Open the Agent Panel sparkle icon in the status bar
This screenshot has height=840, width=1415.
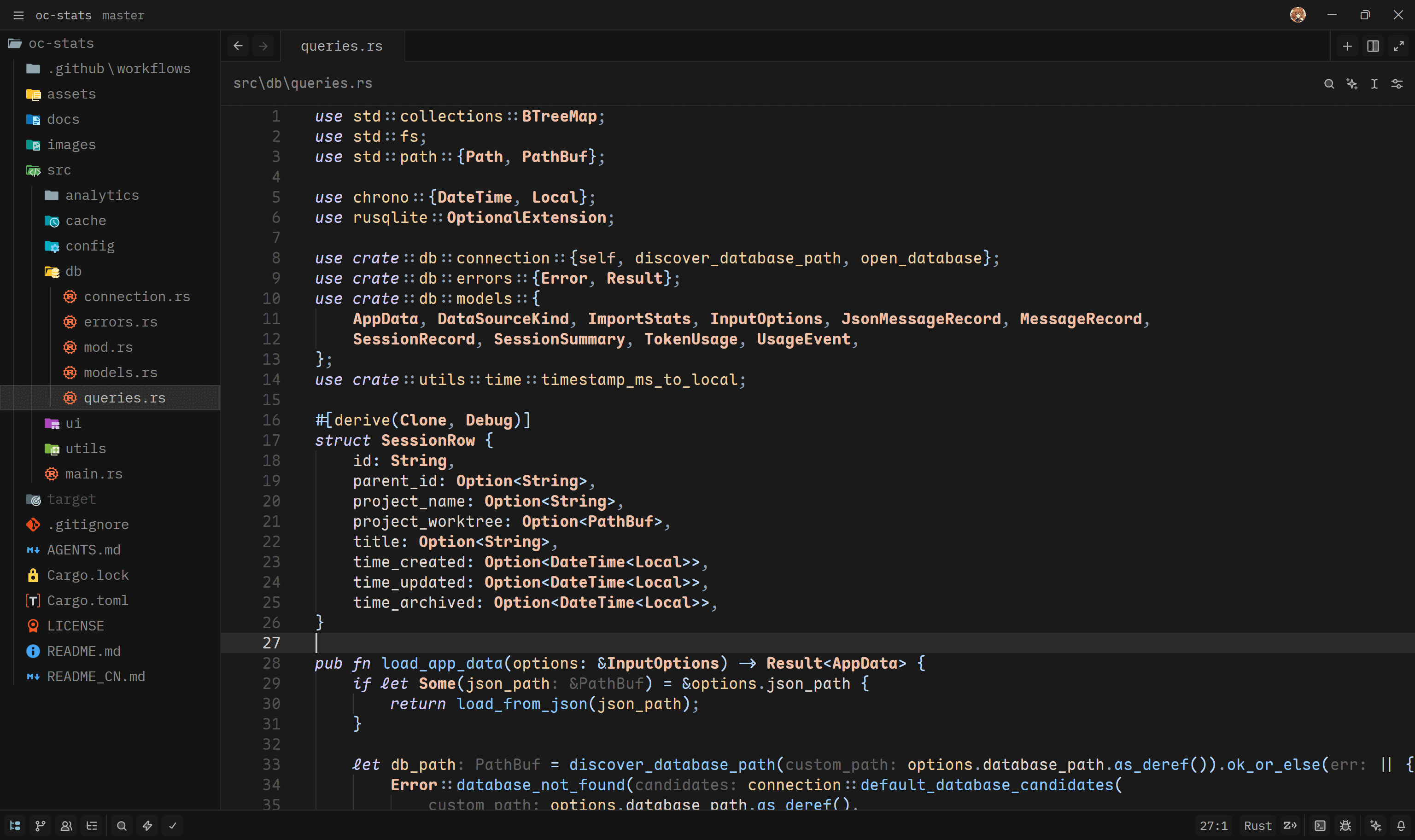tap(1376, 826)
